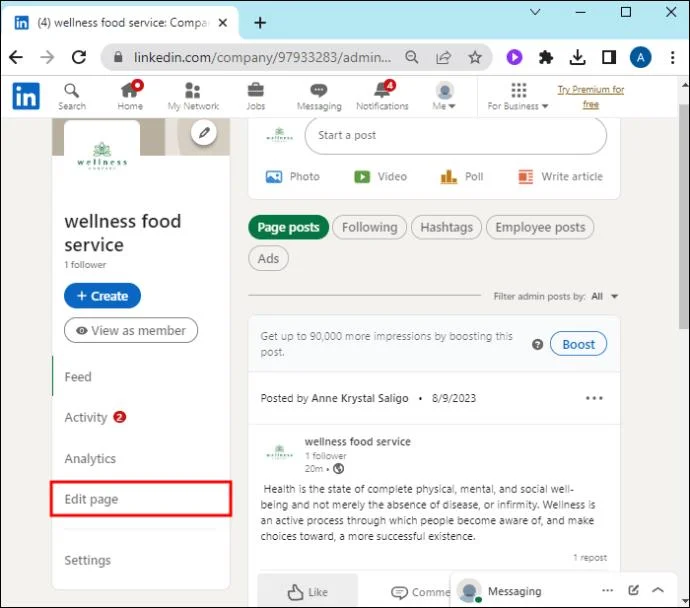Open the Search icon in LinkedIn navbar

72,97
